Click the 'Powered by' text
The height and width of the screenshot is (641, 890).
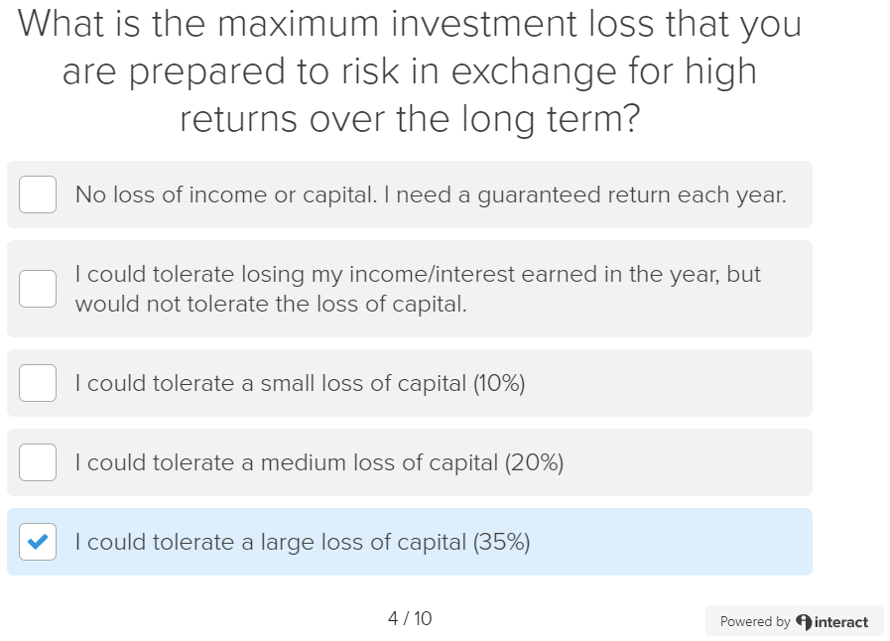click(x=755, y=622)
